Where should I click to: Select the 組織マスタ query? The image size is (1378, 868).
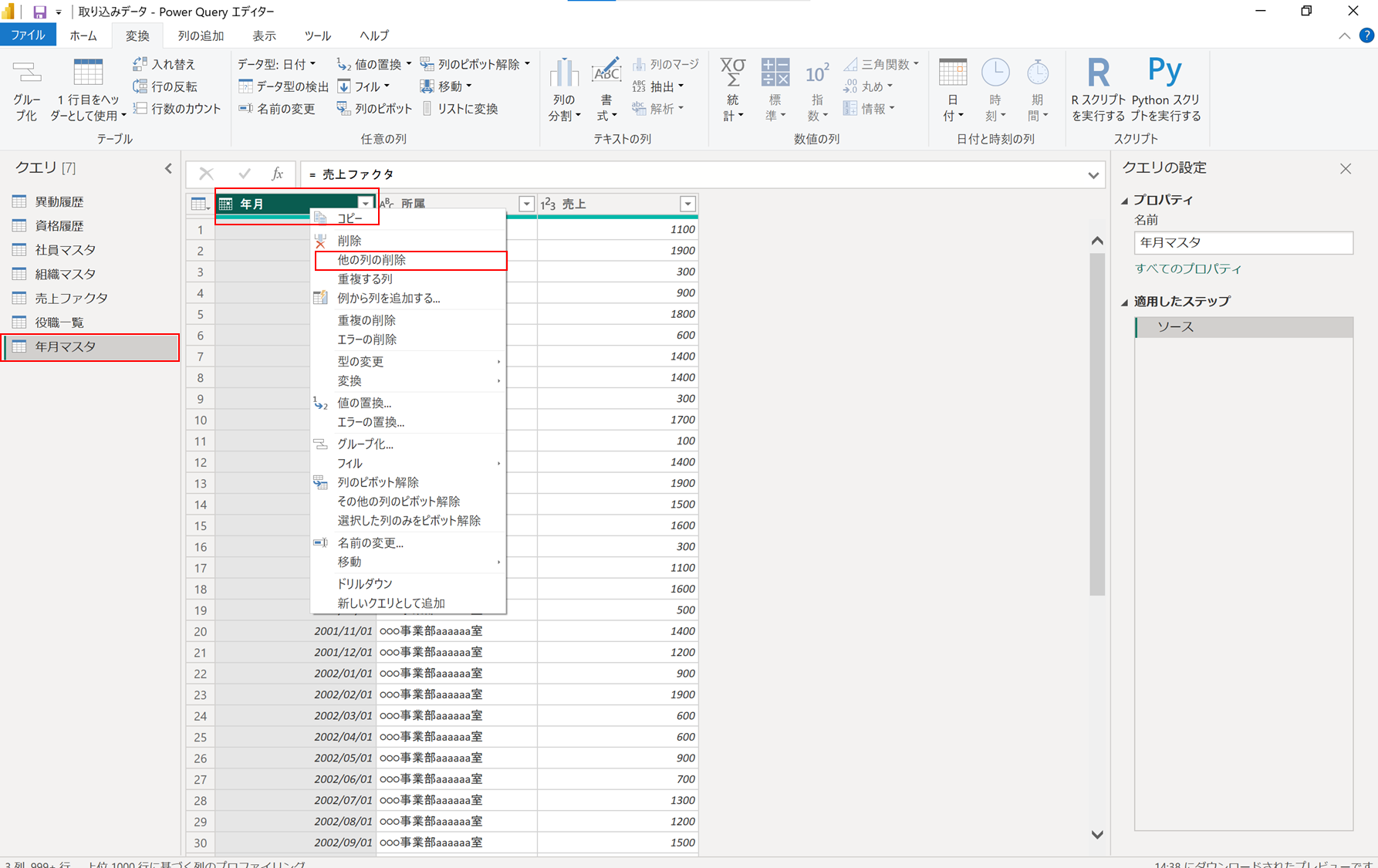(x=90, y=274)
